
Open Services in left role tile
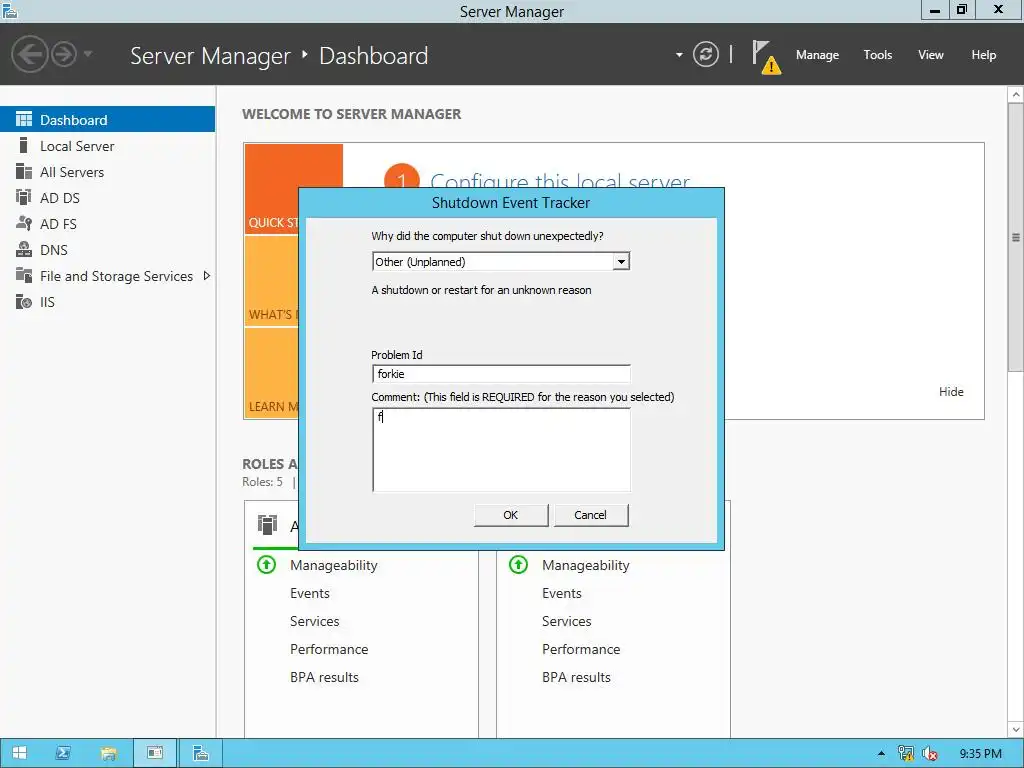pyautogui.click(x=314, y=621)
